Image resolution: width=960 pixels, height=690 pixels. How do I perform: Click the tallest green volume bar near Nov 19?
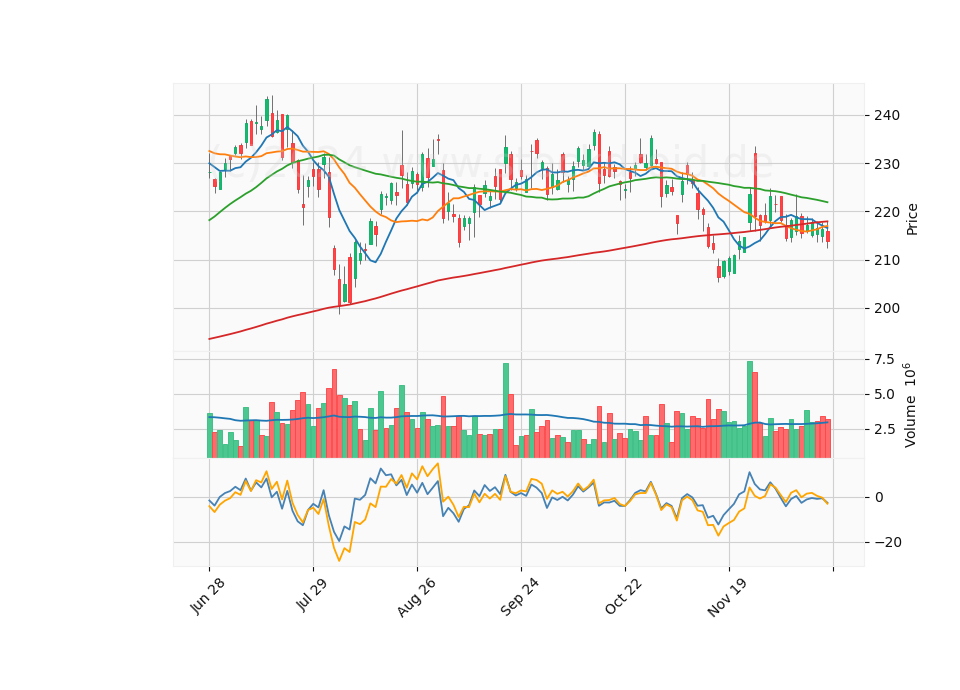click(x=749, y=409)
